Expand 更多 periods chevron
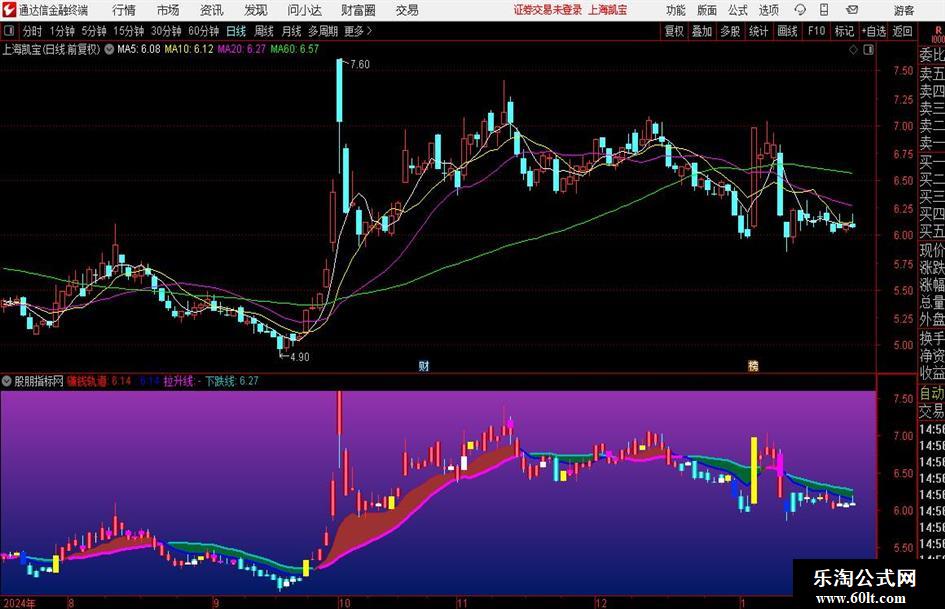This screenshot has height=609, width=945. [x=358, y=31]
